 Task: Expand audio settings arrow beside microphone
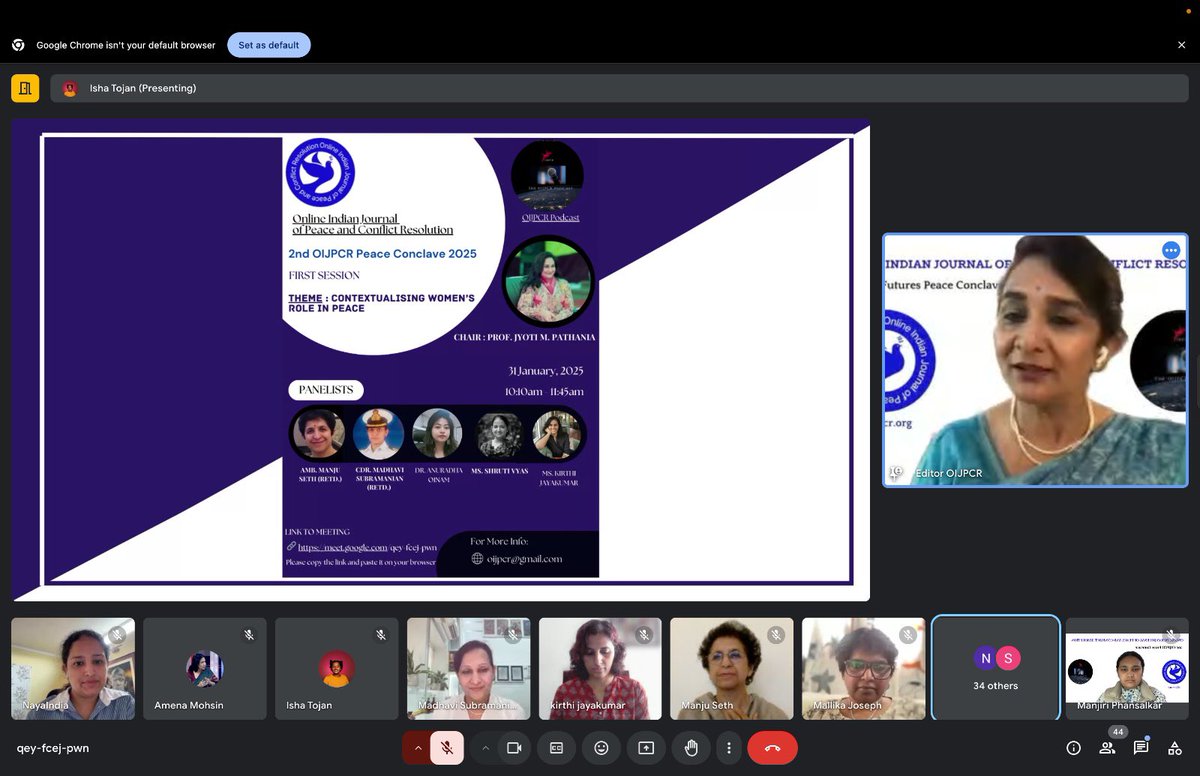click(x=418, y=748)
